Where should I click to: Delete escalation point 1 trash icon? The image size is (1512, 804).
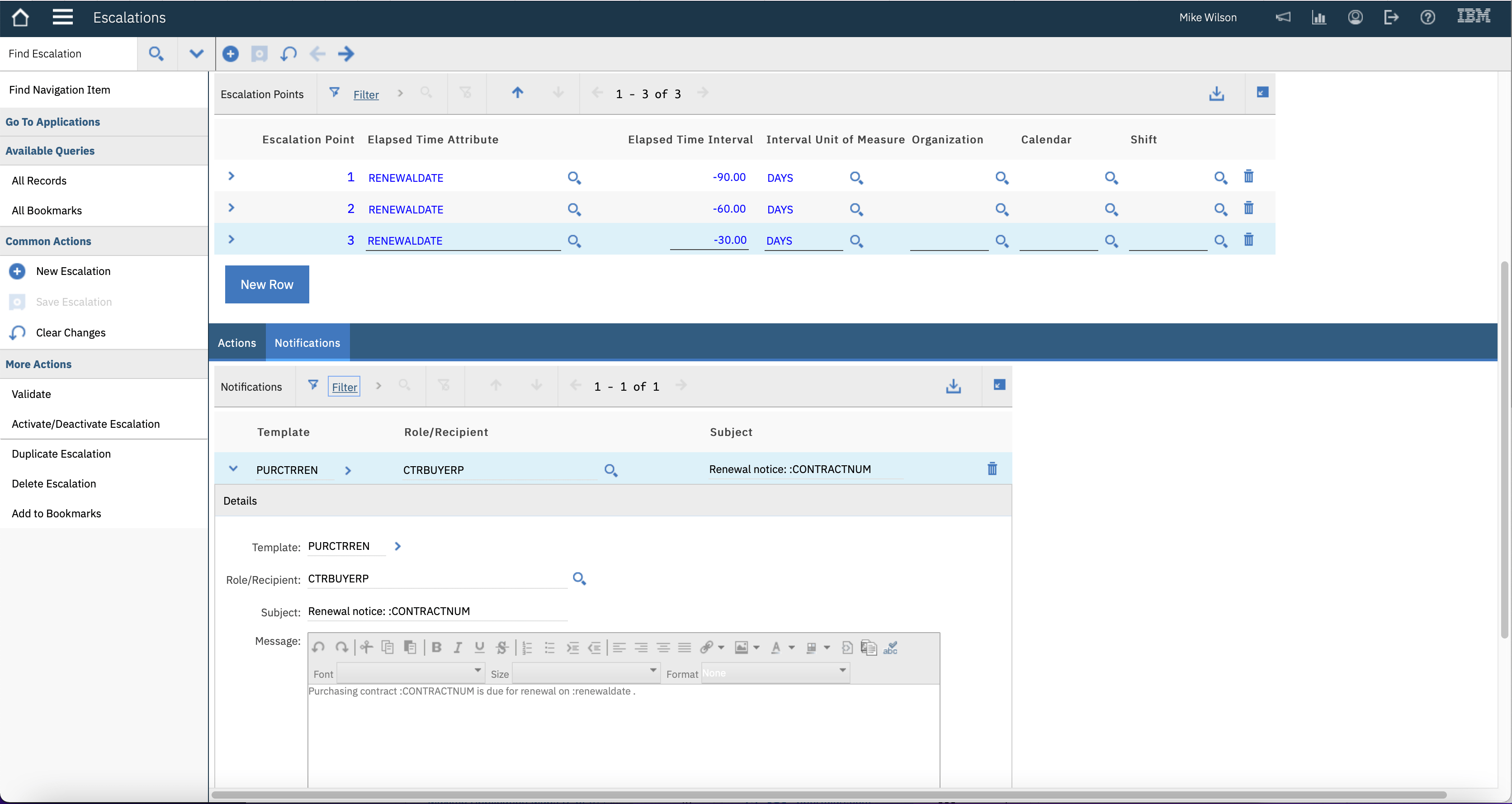point(1248,177)
